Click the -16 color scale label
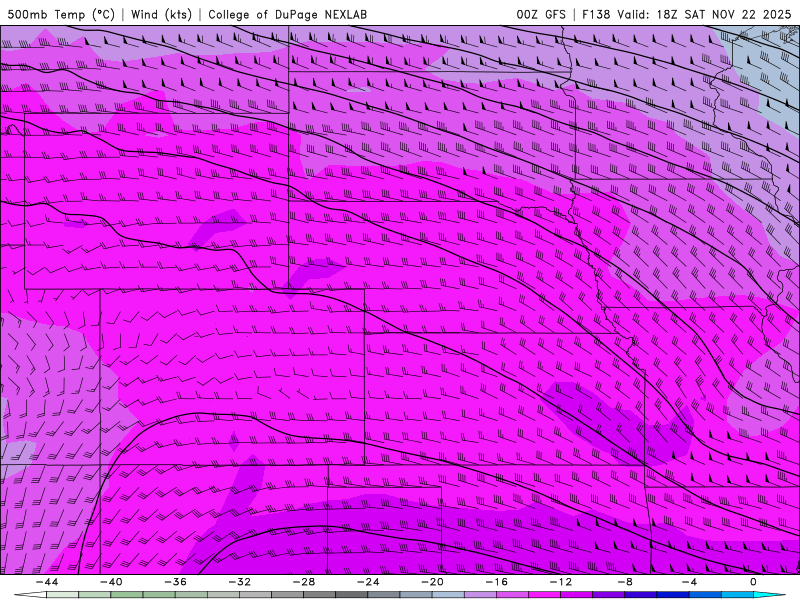The width and height of the screenshot is (800, 600). 496,582
